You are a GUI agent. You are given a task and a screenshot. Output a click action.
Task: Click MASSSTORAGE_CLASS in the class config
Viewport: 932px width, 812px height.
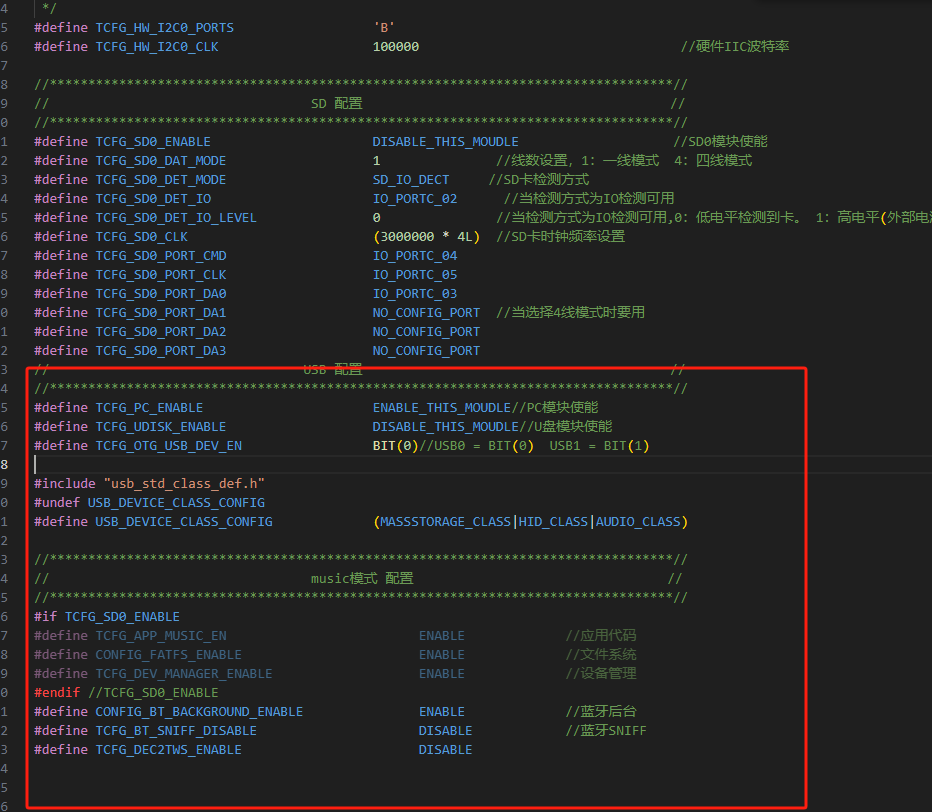pyautogui.click(x=445, y=523)
